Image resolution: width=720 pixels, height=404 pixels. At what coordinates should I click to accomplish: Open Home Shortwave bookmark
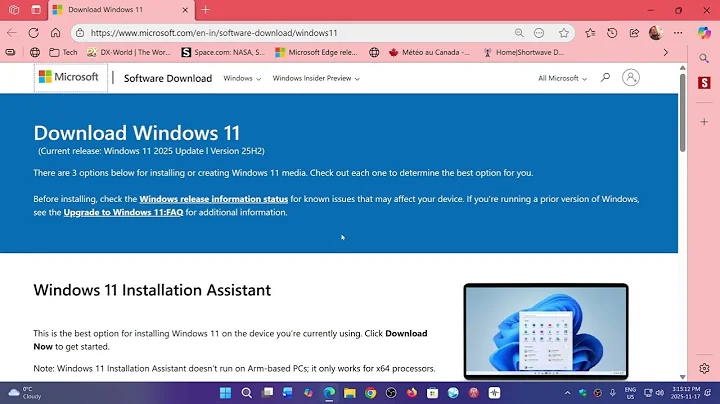coord(523,52)
